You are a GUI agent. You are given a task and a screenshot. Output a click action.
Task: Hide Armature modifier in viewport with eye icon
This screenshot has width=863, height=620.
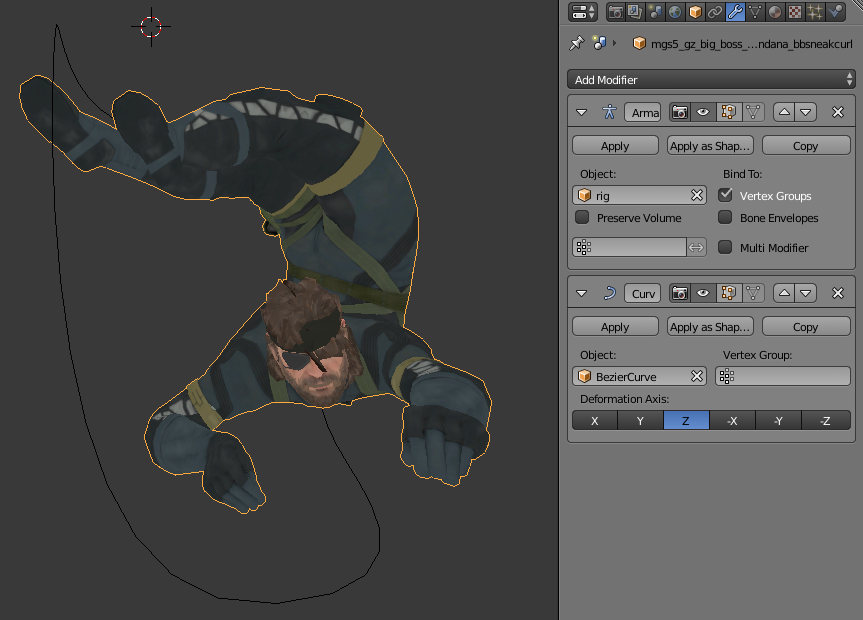tap(703, 112)
